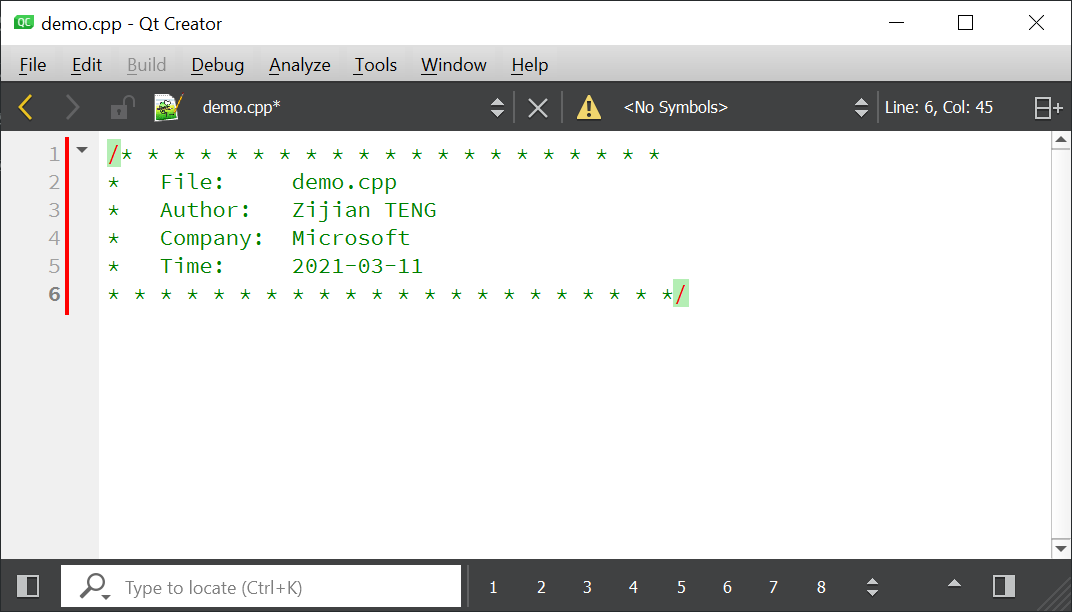This screenshot has width=1072, height=612.
Task: Open the Tools menu
Action: click(375, 65)
